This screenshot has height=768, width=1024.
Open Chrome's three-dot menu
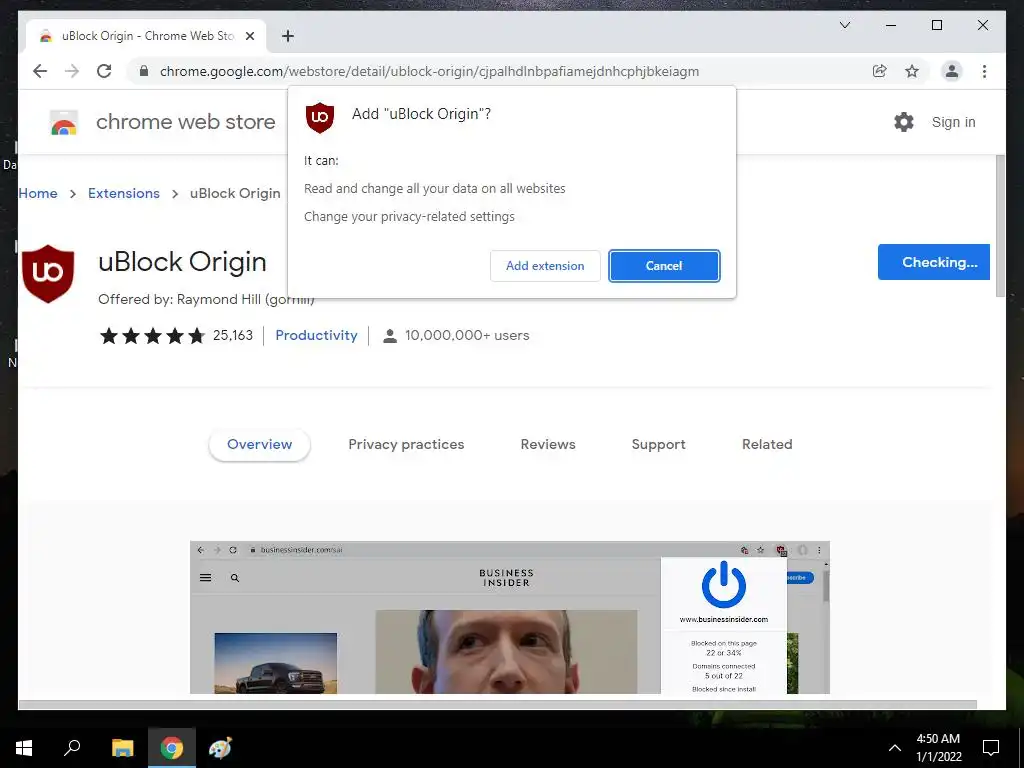pyautogui.click(x=984, y=71)
